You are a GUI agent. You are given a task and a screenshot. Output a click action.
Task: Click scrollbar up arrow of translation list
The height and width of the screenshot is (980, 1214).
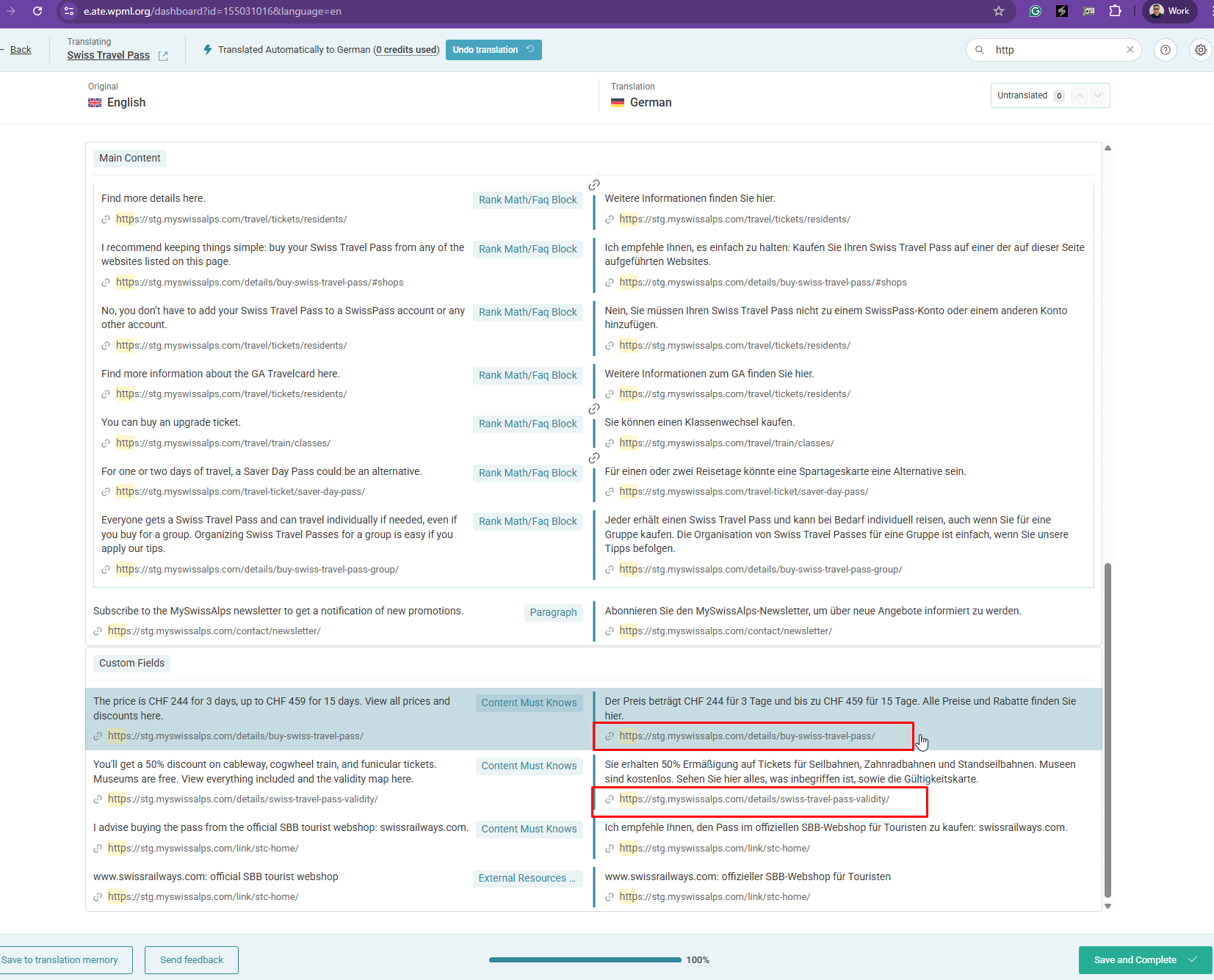coord(1108,148)
